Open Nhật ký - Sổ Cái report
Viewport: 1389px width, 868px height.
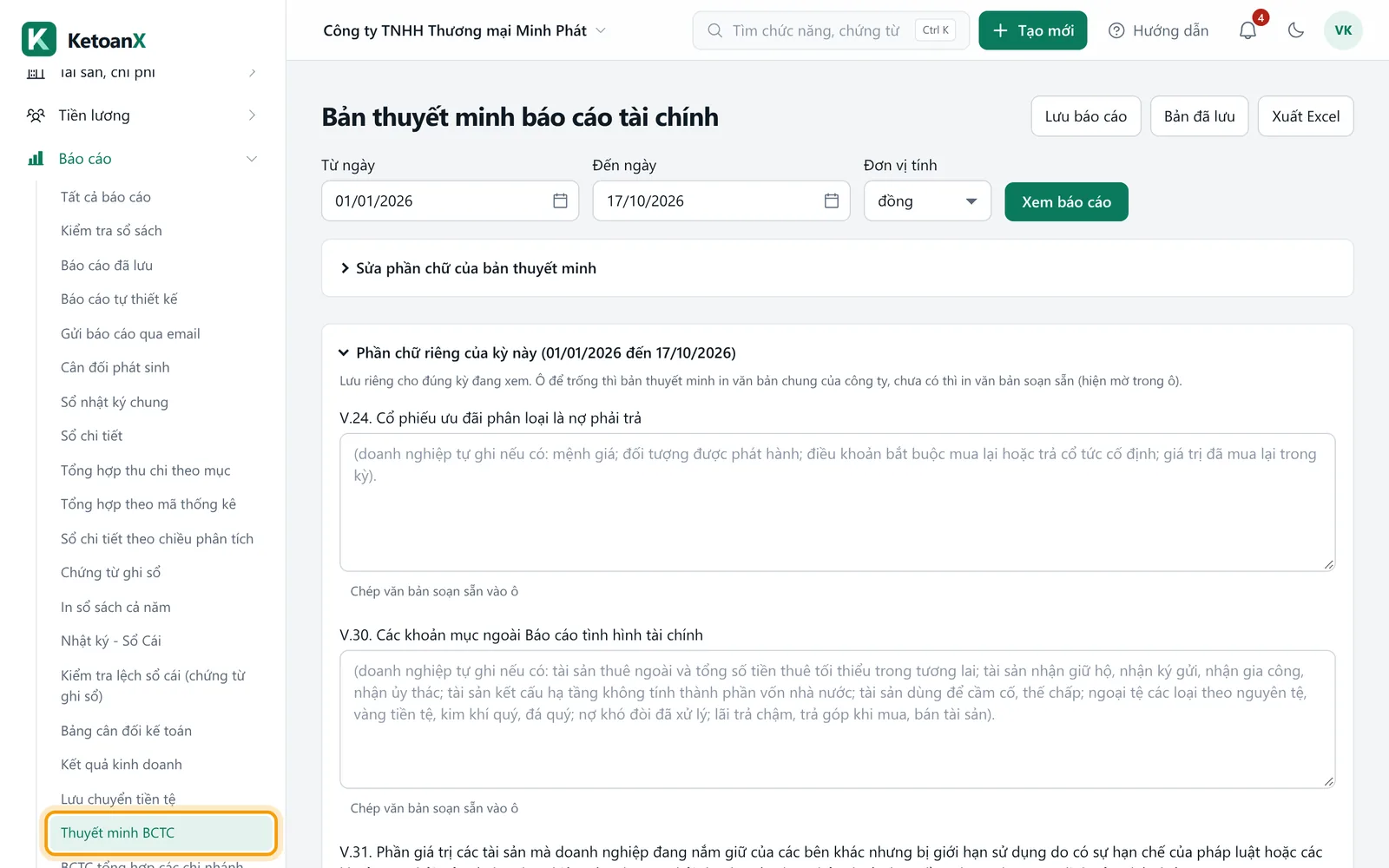[x=111, y=641]
